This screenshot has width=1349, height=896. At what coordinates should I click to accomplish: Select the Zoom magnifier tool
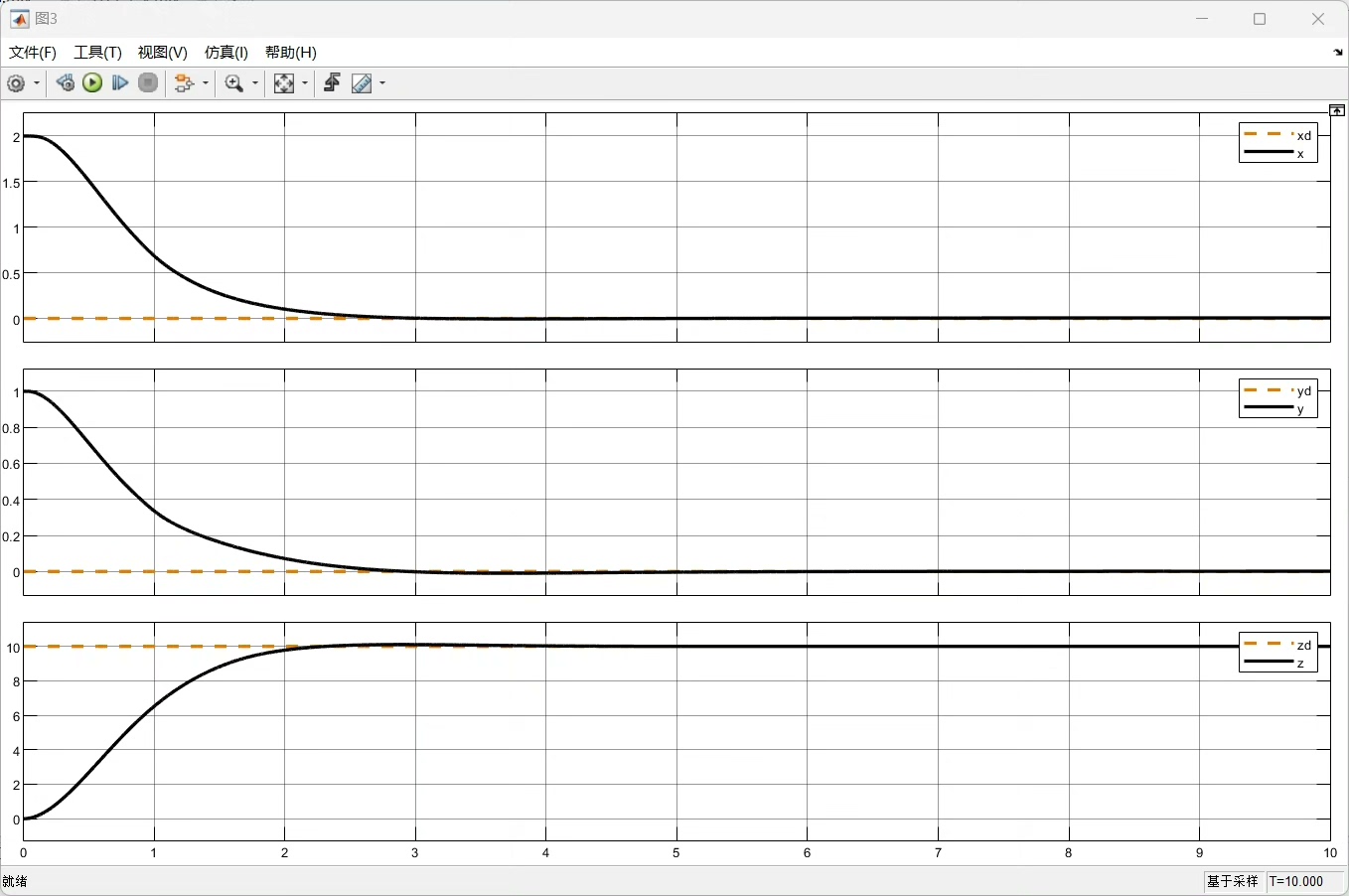tap(234, 83)
